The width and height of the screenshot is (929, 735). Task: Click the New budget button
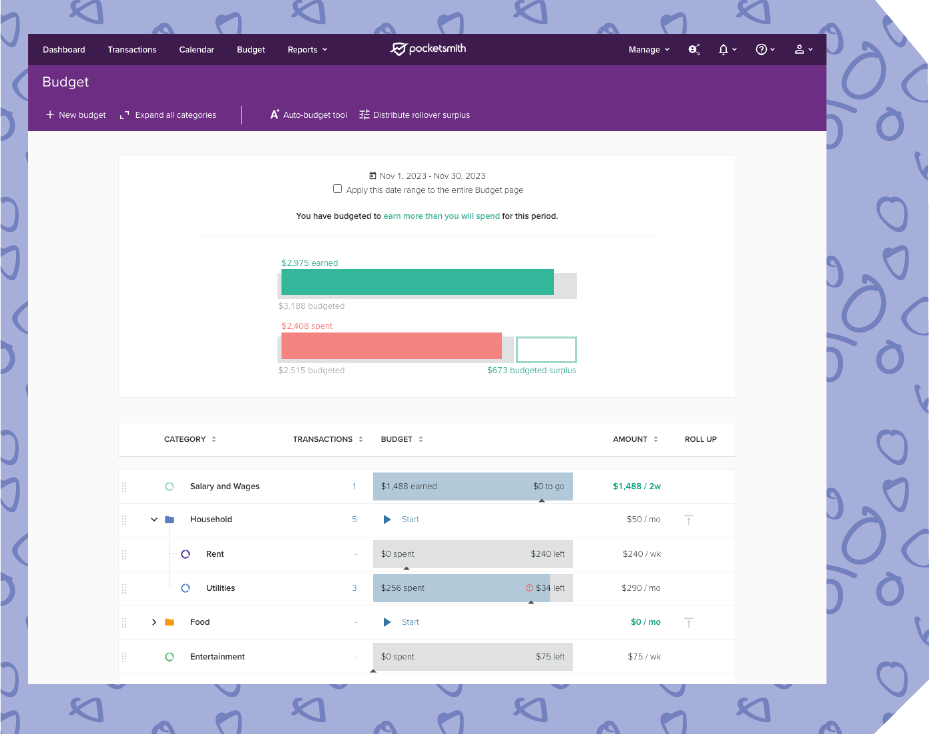tap(75, 115)
